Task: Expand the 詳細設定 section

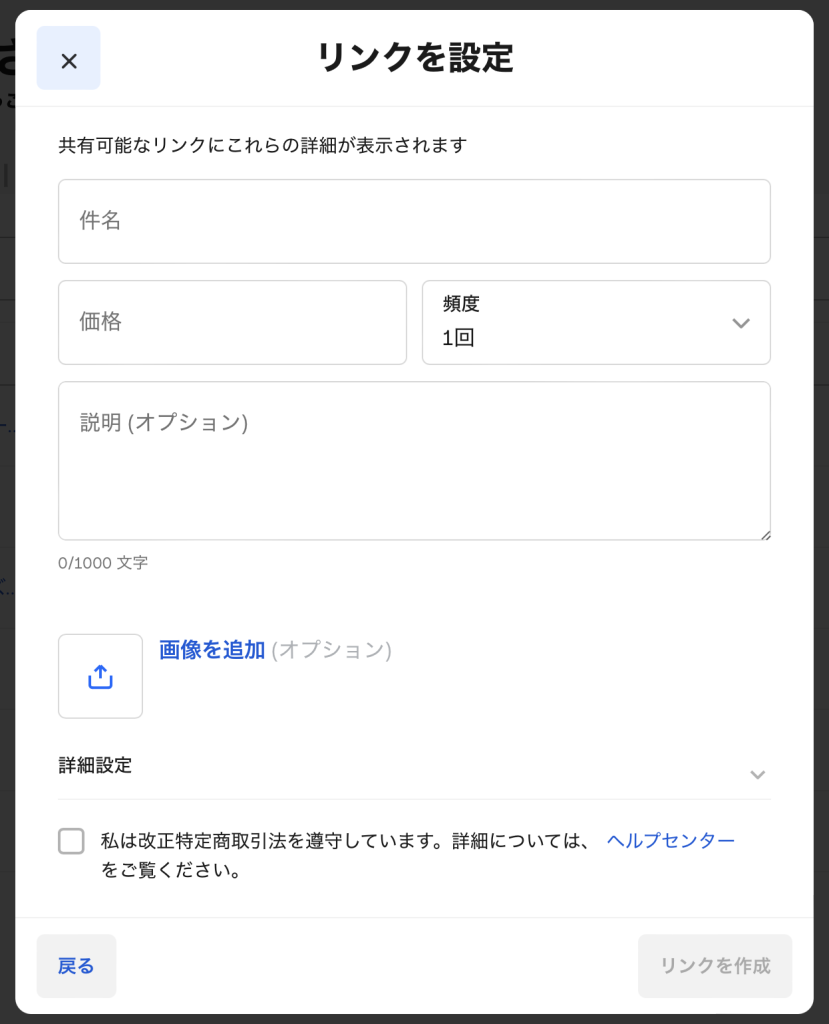Action: 96,766
